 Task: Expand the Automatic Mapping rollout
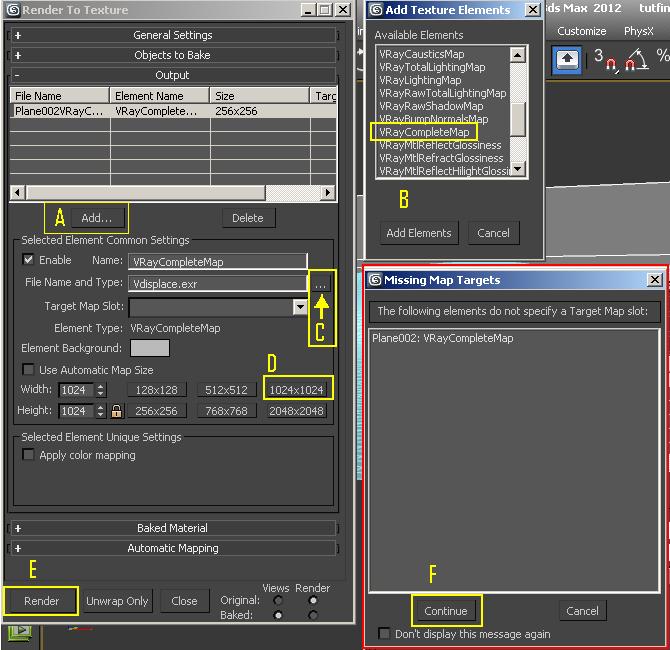pyautogui.click(x=173, y=548)
